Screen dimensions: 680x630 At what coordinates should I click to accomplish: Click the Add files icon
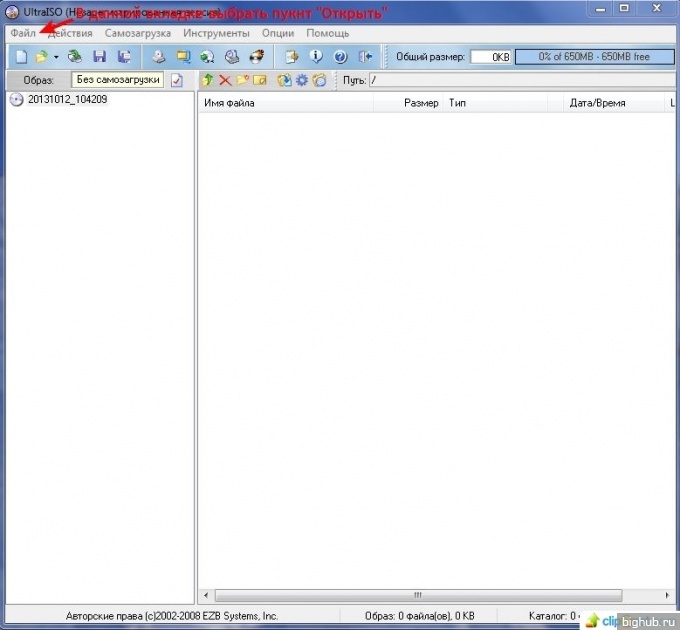[284, 80]
